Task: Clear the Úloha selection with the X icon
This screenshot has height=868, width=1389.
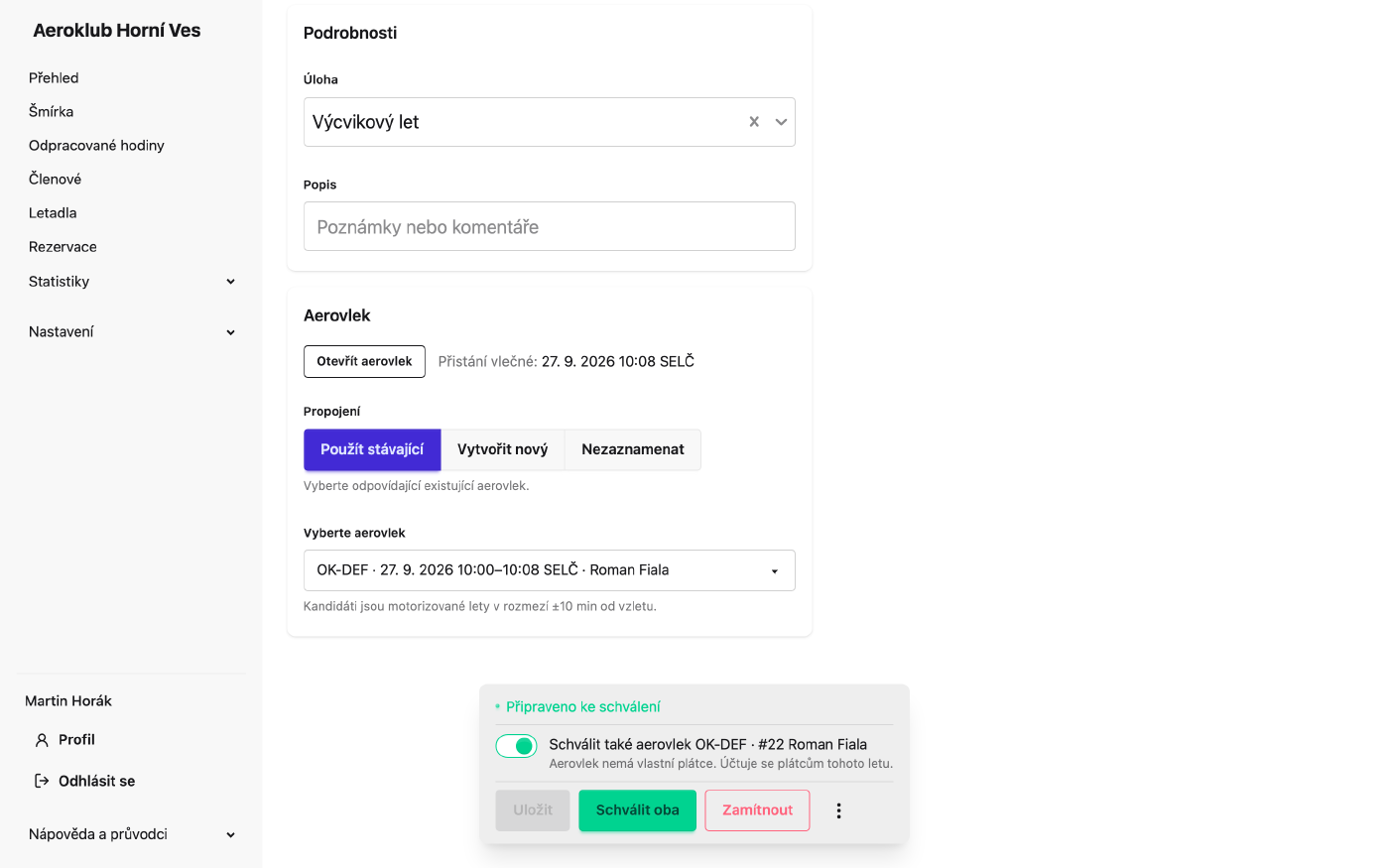Action: coord(754,122)
